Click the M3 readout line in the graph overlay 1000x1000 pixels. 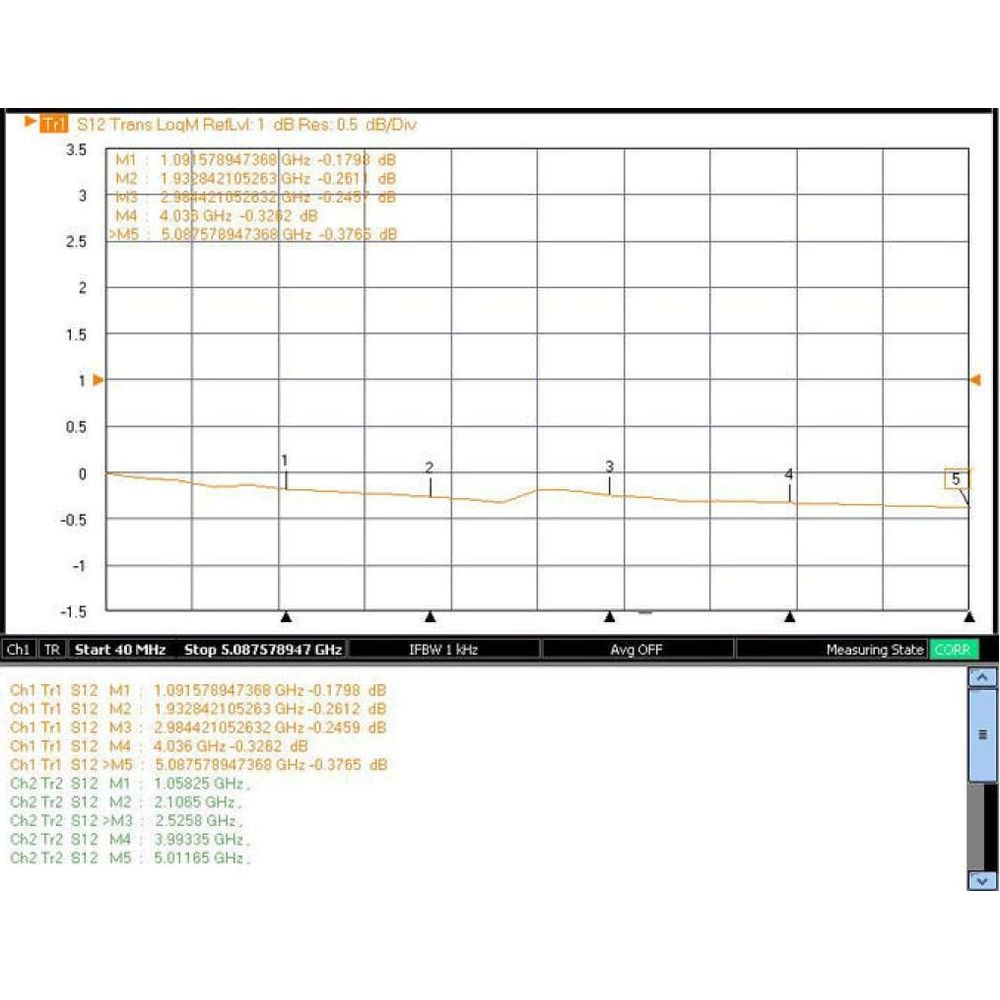256,197
